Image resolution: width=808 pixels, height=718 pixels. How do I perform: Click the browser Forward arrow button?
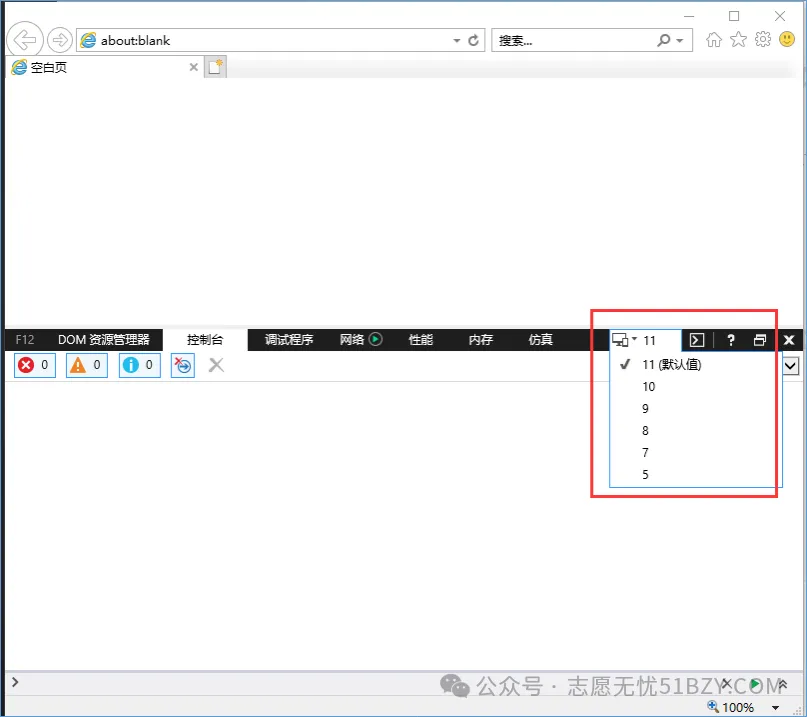pos(60,40)
